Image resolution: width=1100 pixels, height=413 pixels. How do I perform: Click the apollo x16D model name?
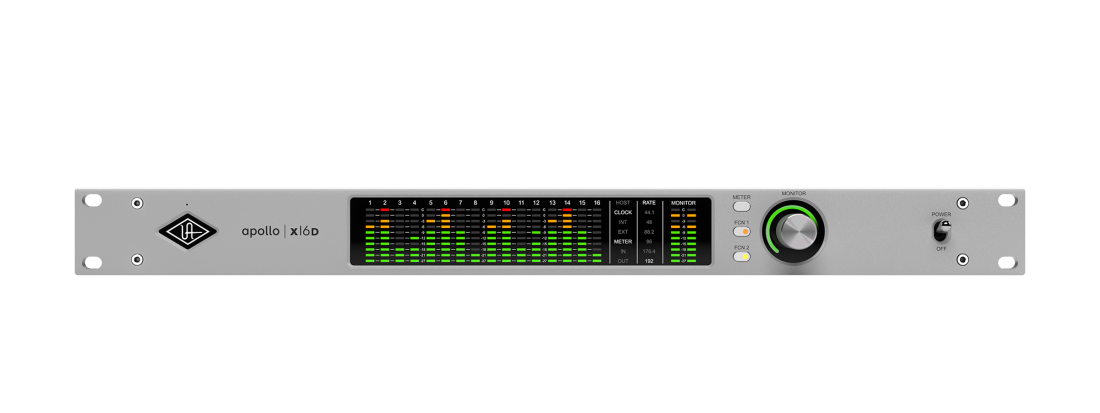(x=280, y=231)
